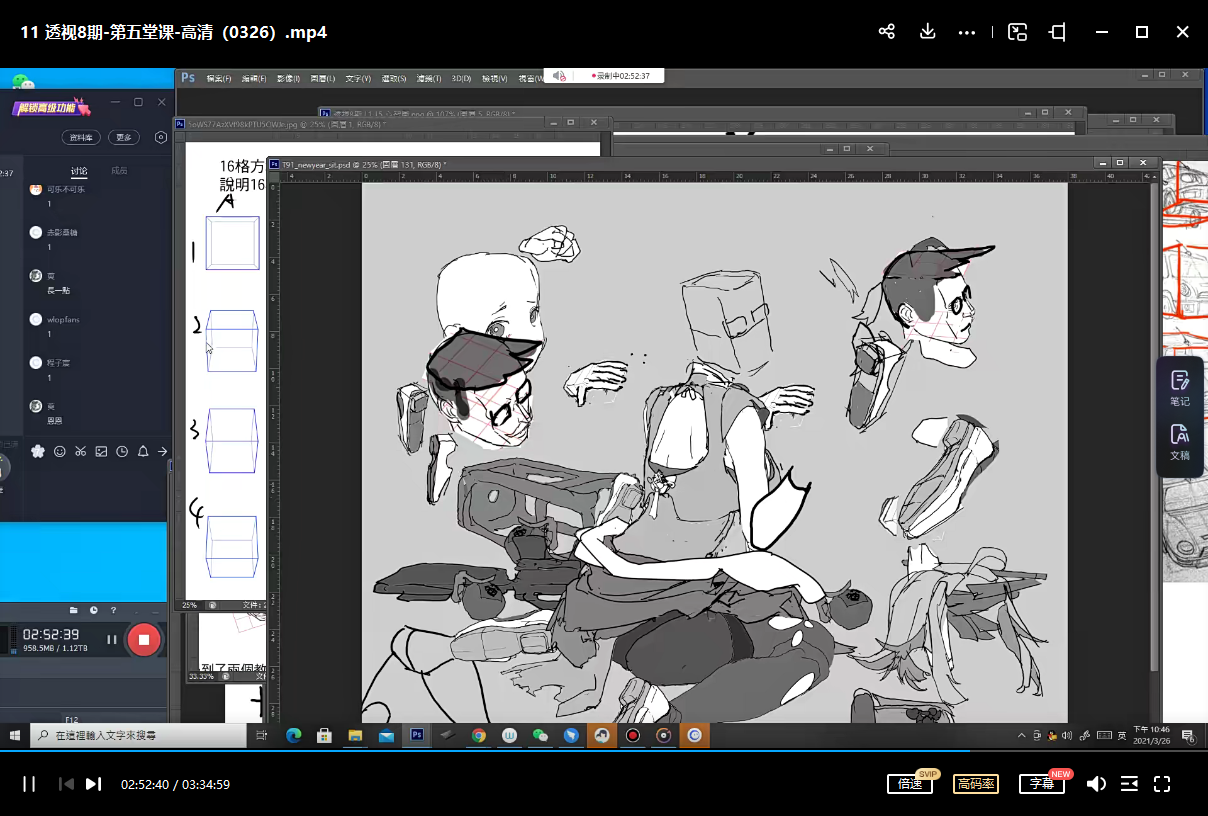This screenshot has width=1208, height=816.
Task: Click the 25% zoom field of jpg document
Action: click(190, 605)
